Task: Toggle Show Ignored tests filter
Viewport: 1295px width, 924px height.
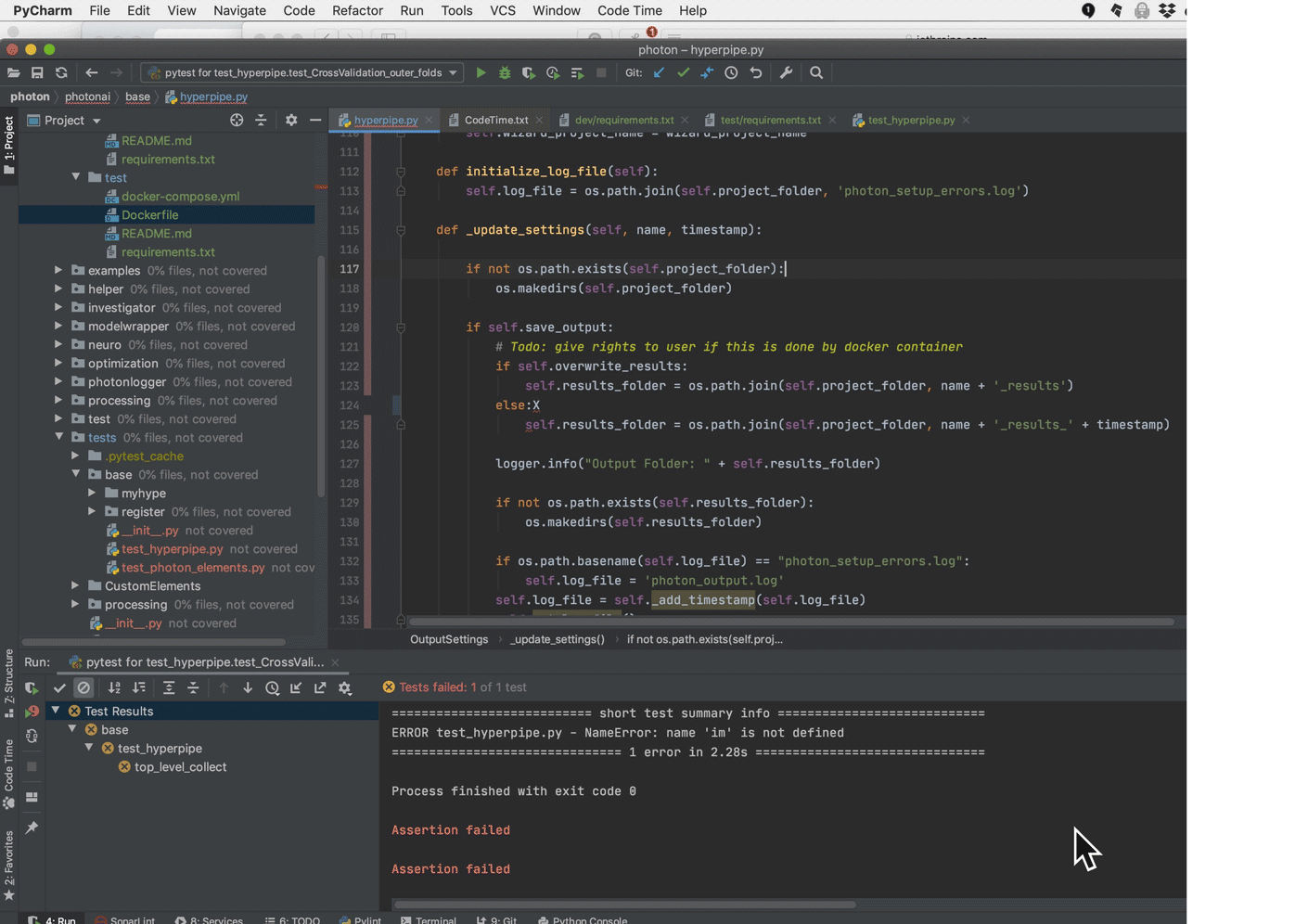Action: pos(83,687)
